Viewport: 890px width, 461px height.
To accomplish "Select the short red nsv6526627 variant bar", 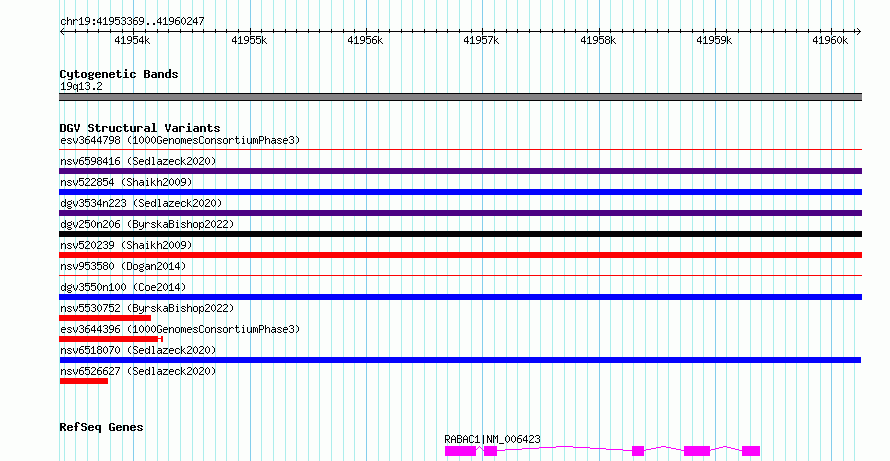I will point(83,381).
